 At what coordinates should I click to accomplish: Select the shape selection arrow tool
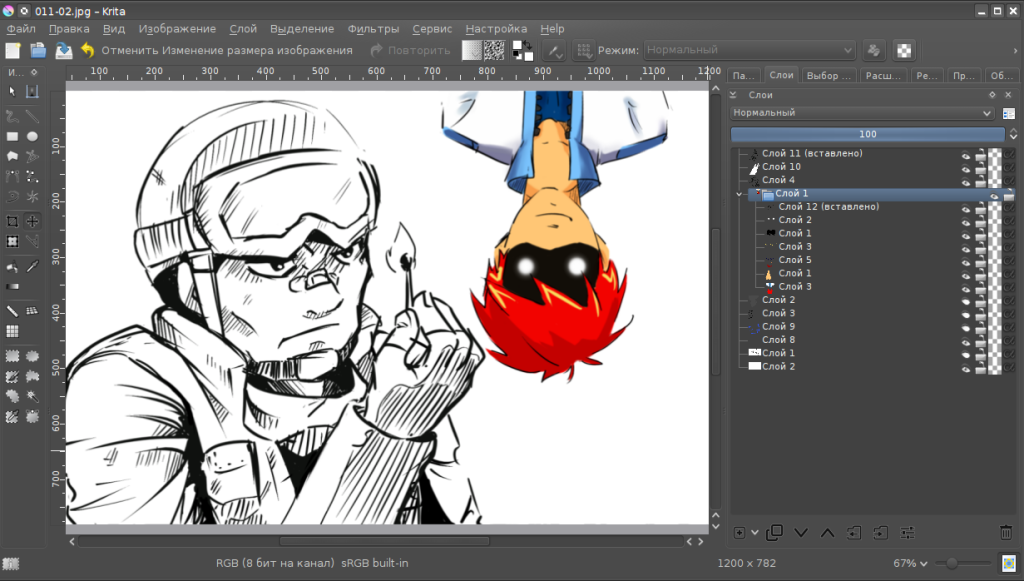[x=12, y=91]
